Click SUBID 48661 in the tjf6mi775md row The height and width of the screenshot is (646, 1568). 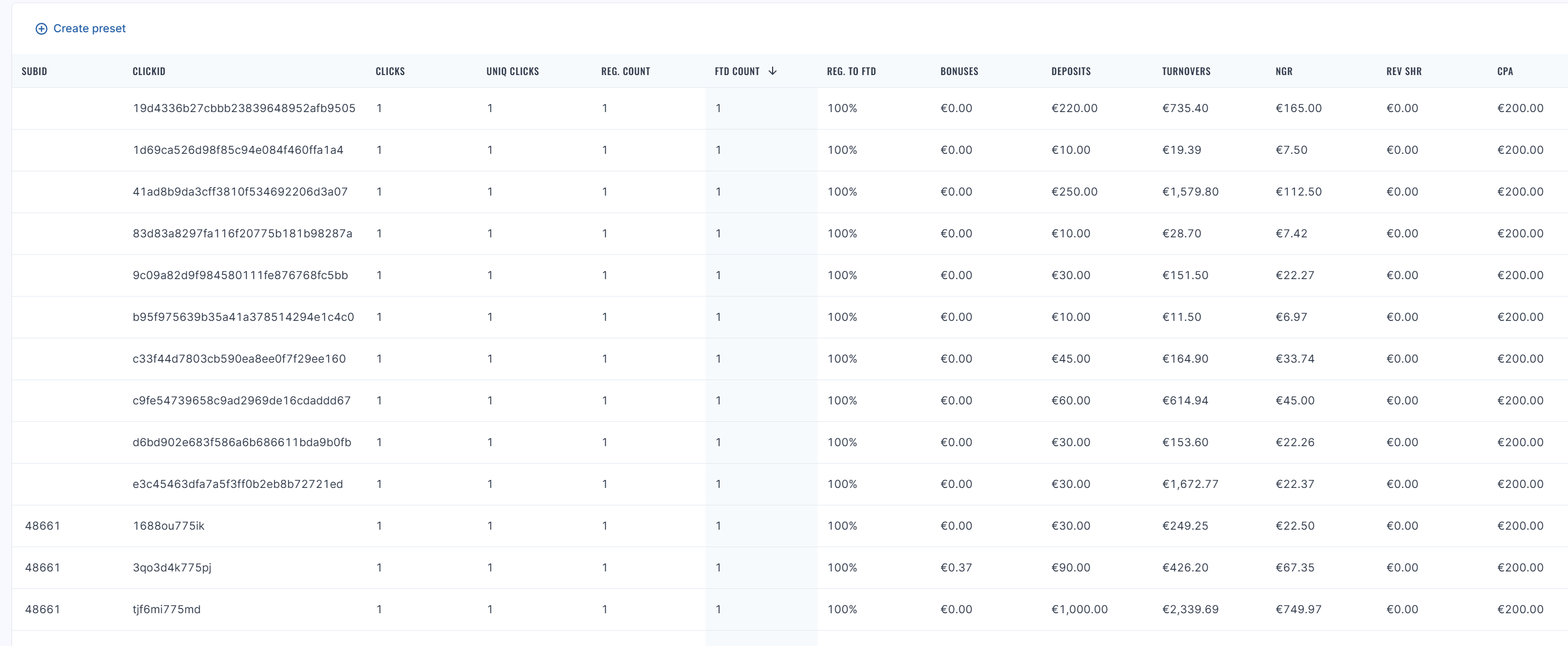click(x=43, y=610)
